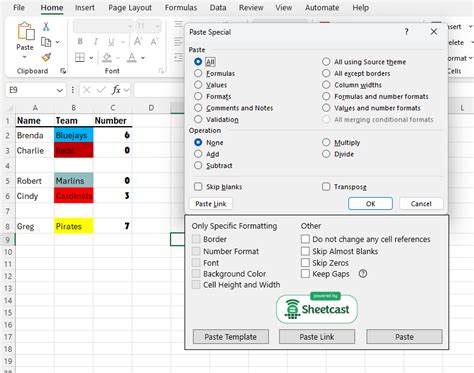Image resolution: width=474 pixels, height=373 pixels.
Task: Open the Font dialog launcher
Action: point(161,71)
